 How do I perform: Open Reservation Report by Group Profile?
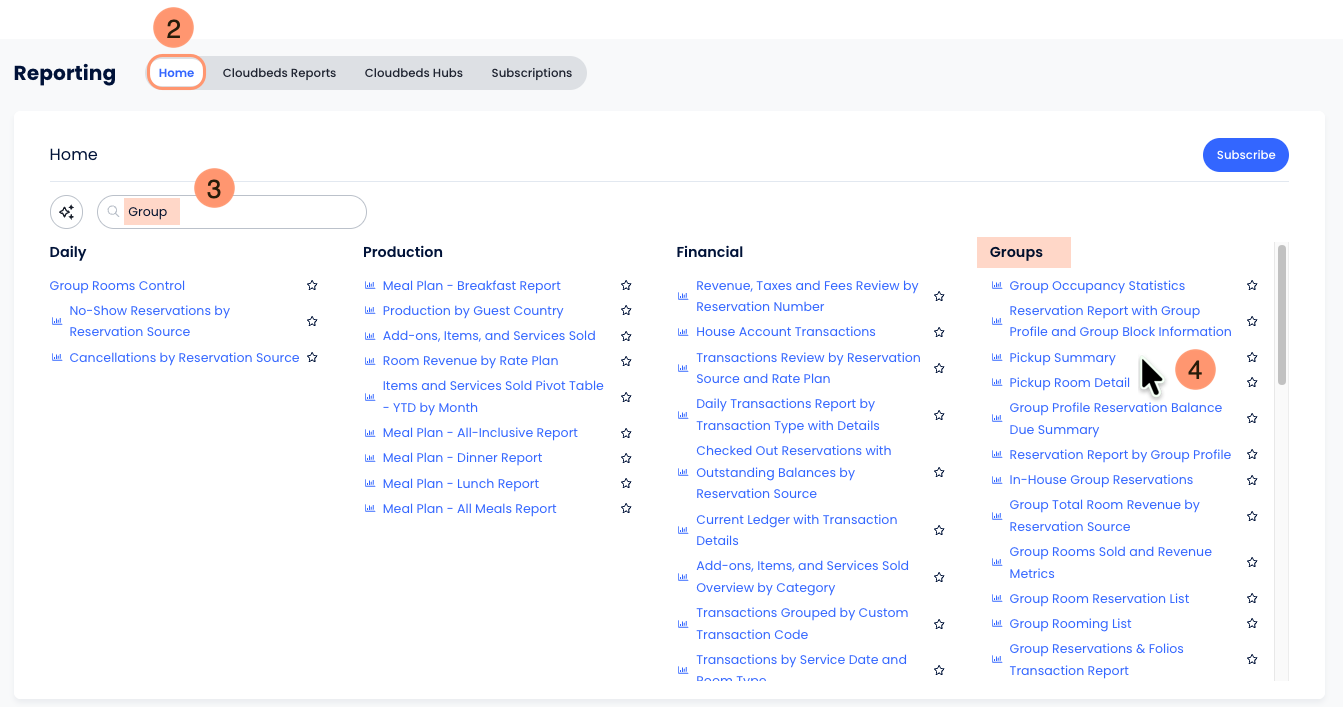click(1120, 455)
